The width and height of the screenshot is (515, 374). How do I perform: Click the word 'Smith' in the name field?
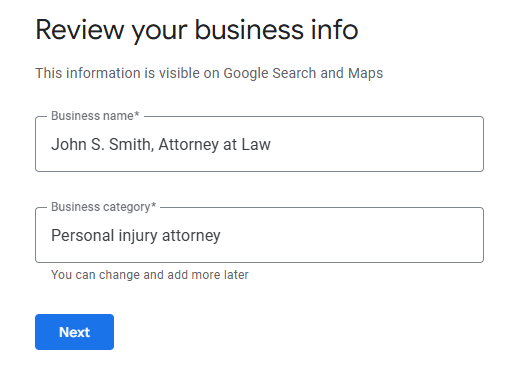pos(131,144)
